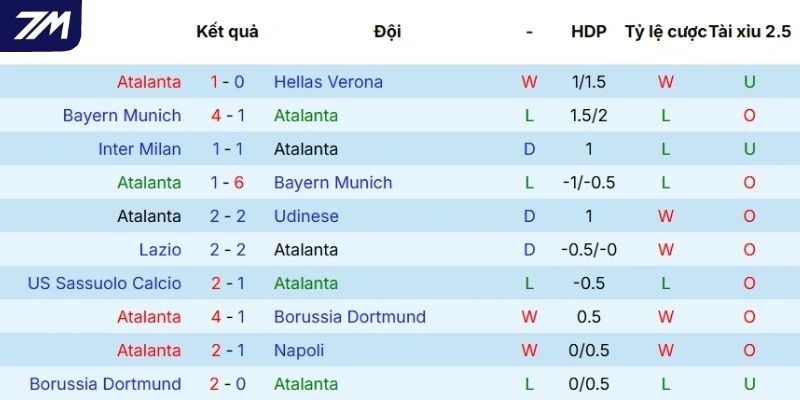Open the US Sassuolo Calcio link
Viewport: 800px width, 400px height.
point(105,283)
